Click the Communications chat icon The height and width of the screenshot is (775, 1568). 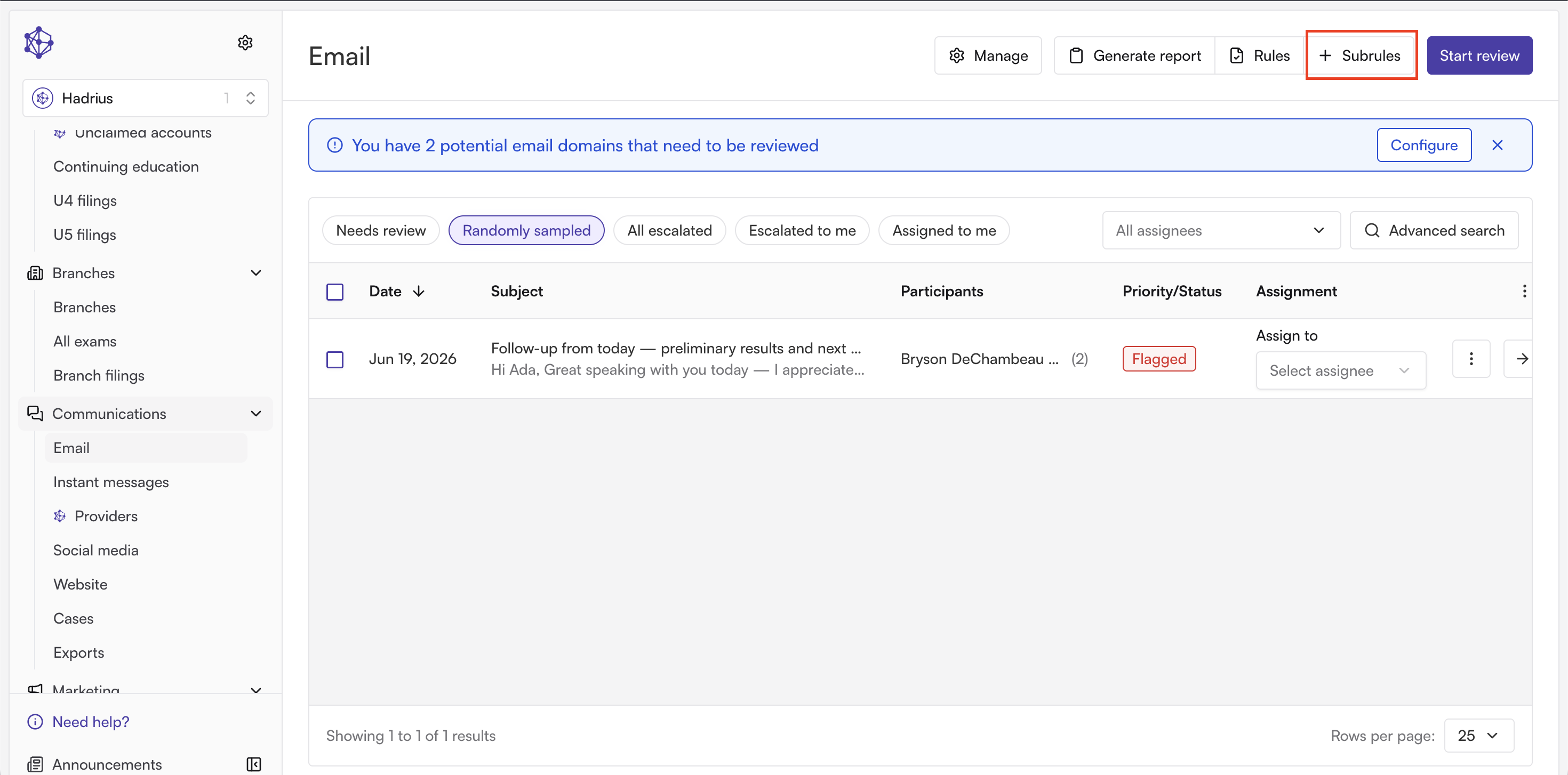[x=35, y=414]
